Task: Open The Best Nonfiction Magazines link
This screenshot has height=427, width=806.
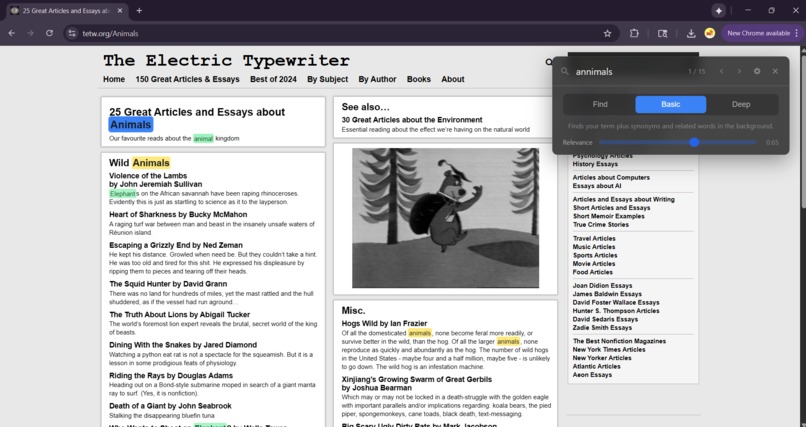Action: (x=619, y=341)
